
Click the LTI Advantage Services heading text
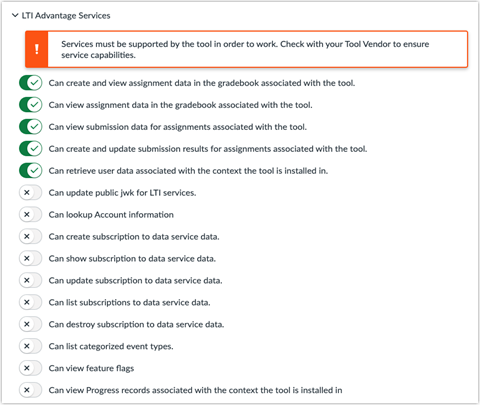click(66, 16)
